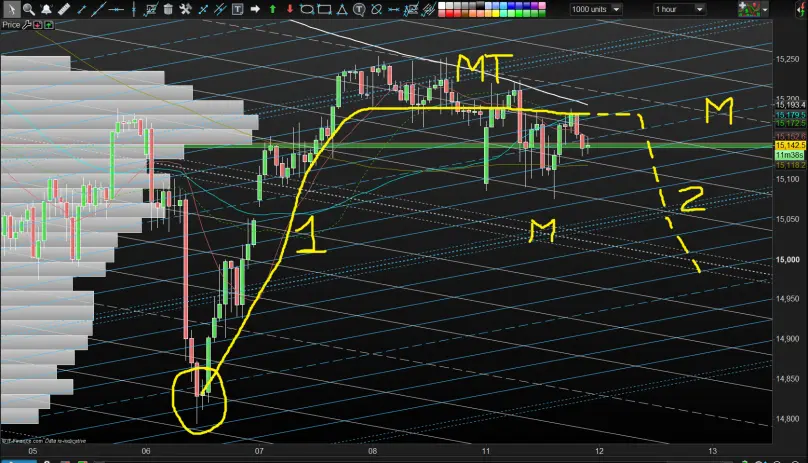Open the wrench and screwdriver settings icon

[186, 9]
